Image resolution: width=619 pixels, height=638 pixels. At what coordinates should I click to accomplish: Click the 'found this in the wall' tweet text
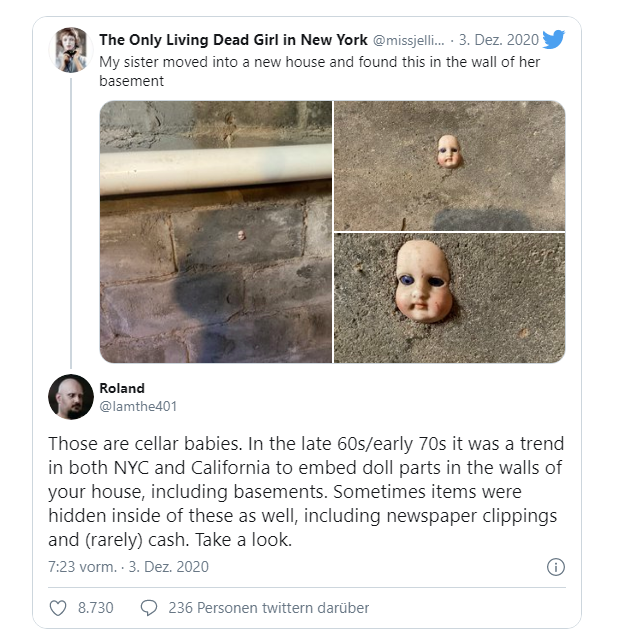pyautogui.click(x=319, y=71)
